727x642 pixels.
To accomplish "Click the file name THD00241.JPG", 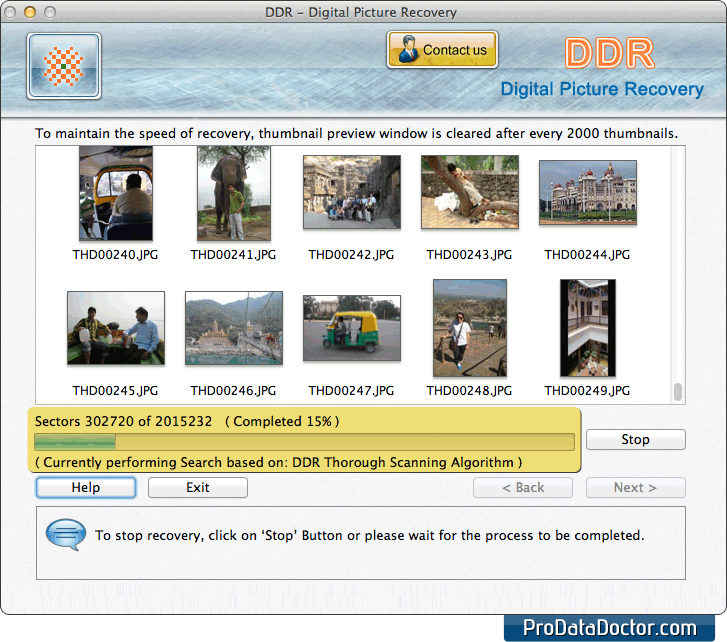I will click(233, 254).
